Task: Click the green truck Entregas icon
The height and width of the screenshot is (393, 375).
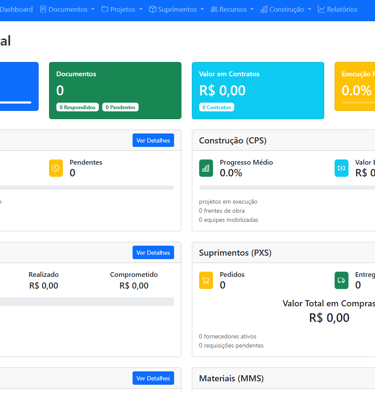Action: [x=341, y=280]
